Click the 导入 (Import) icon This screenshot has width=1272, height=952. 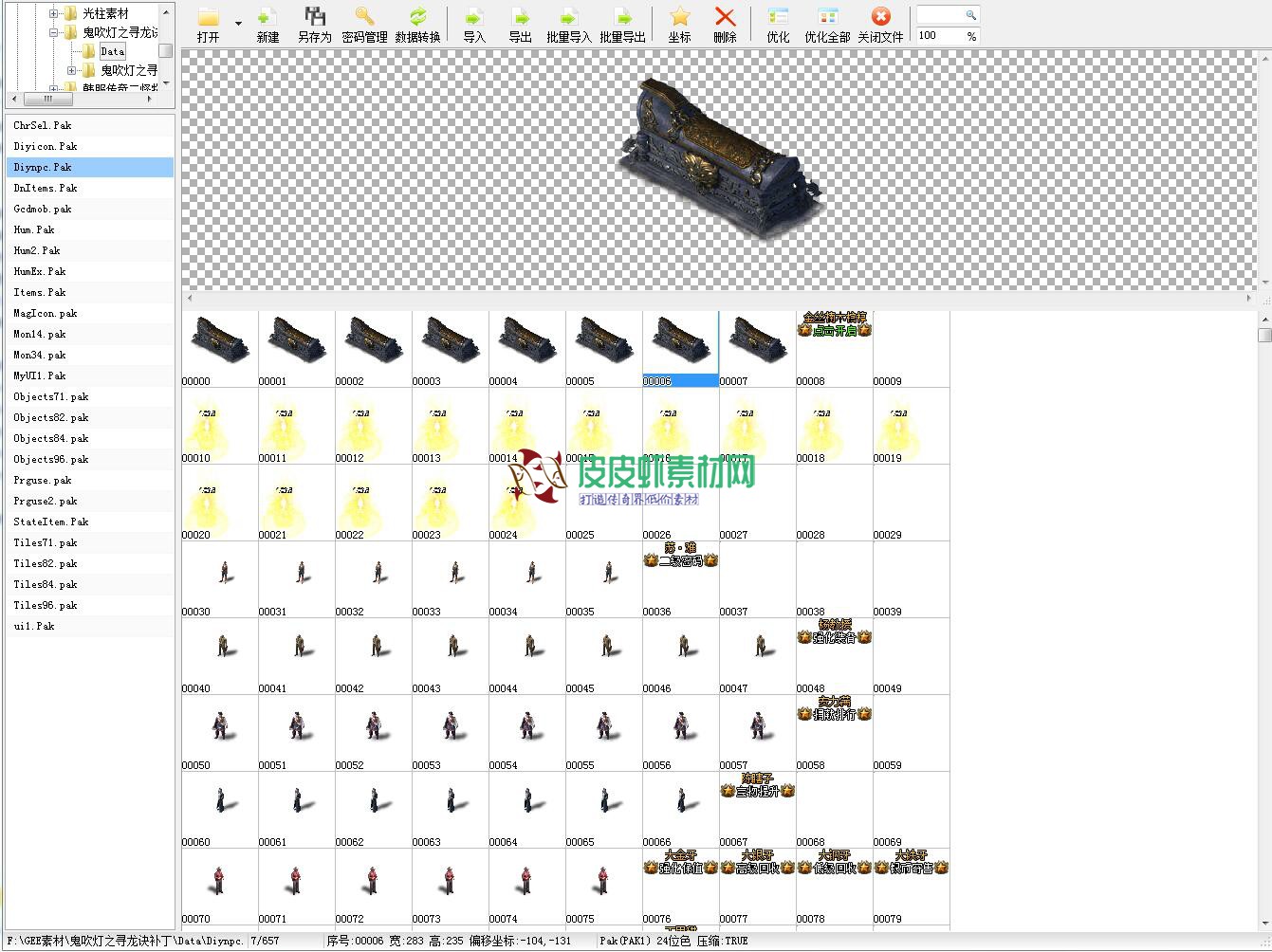click(474, 17)
